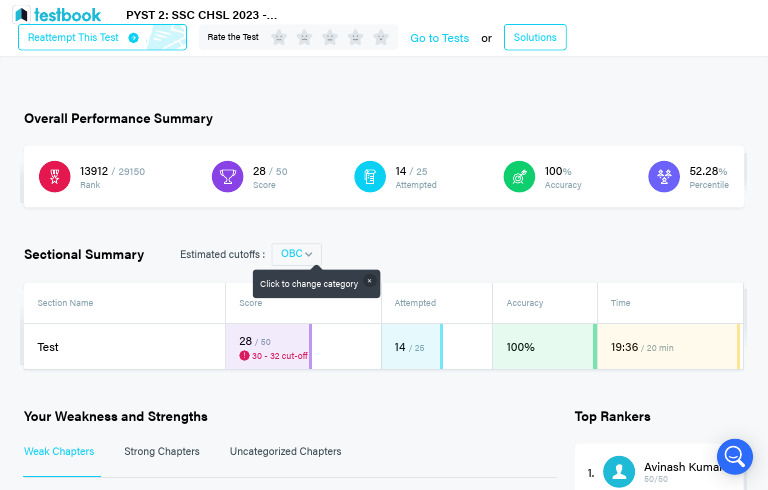Click the purple Percentile people icon
This screenshot has height=490, width=768.
coord(664,176)
